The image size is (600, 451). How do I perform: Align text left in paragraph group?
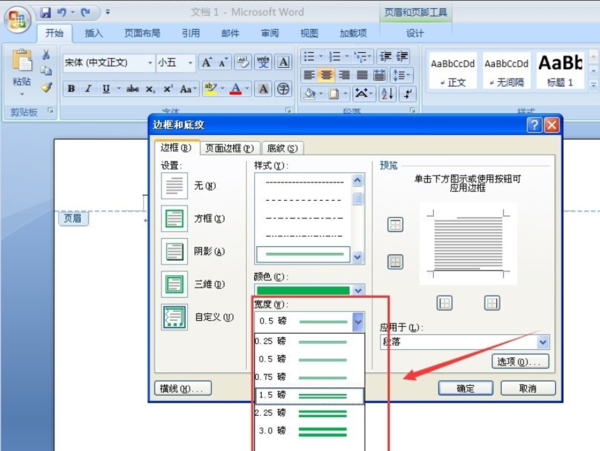[309, 75]
